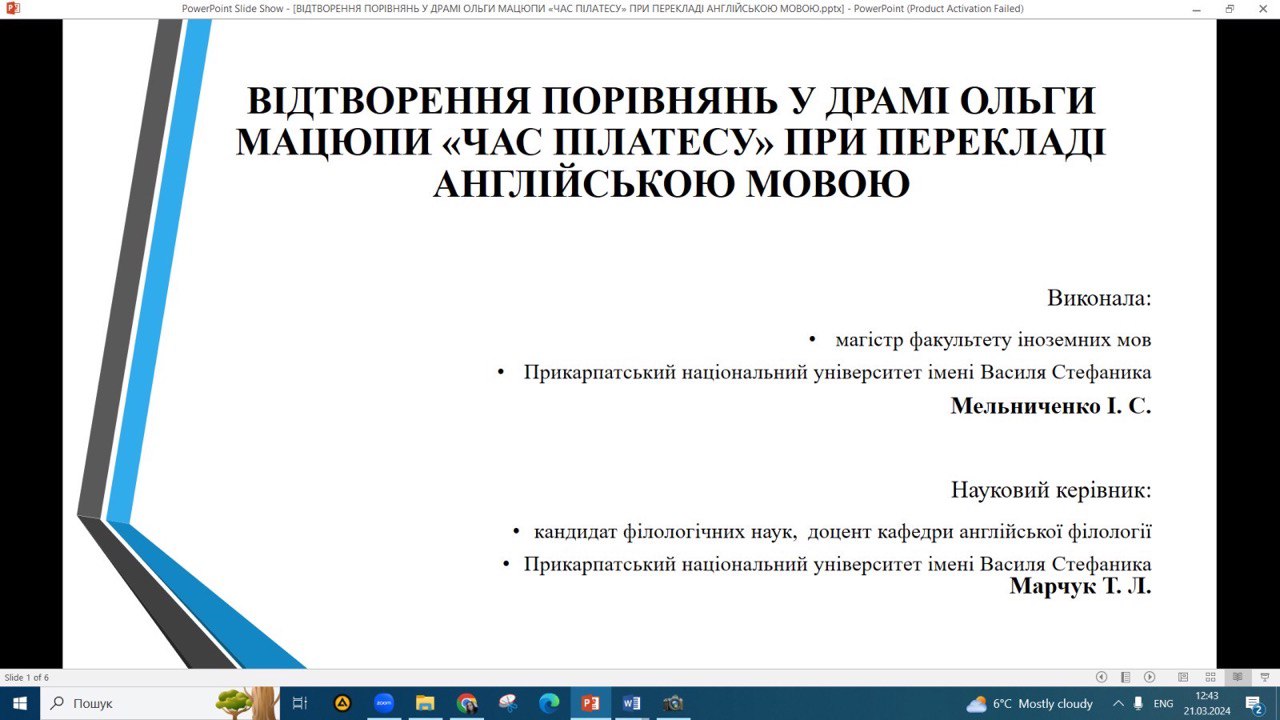Toggle the ENG input language indicator
Viewport: 1280px width, 720px height.
1163,703
